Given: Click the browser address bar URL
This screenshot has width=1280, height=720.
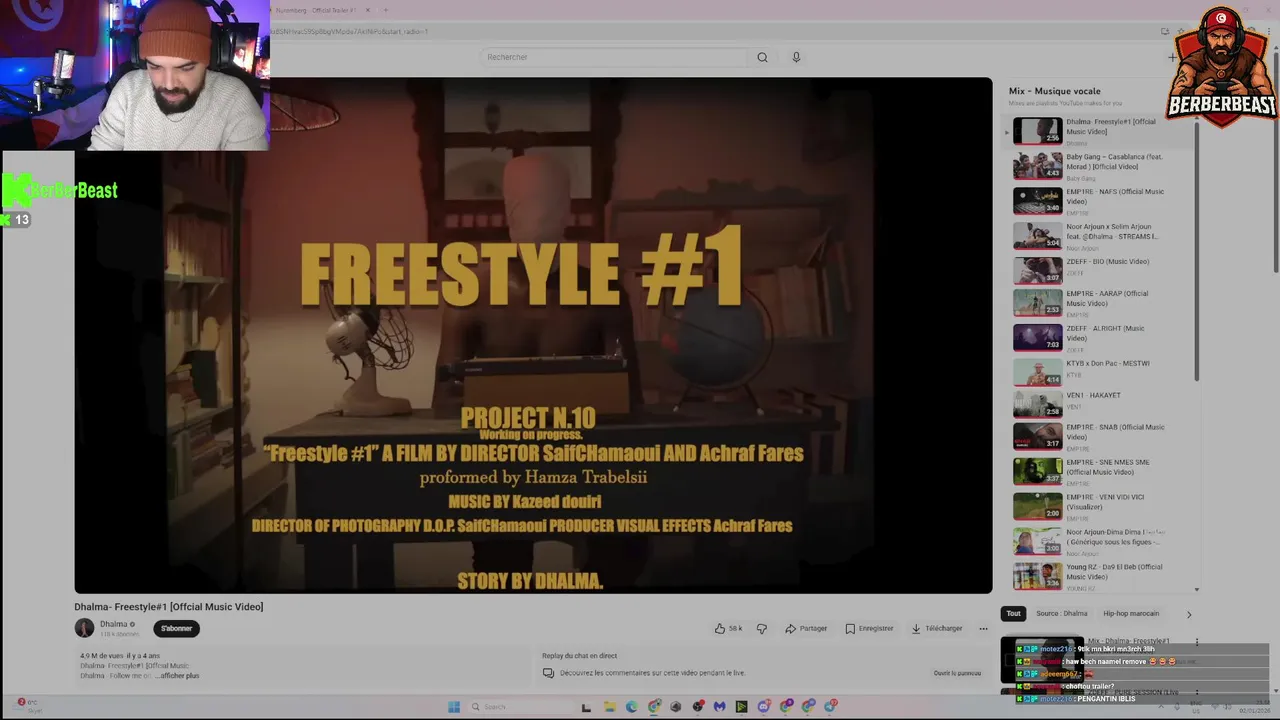Looking at the screenshot, I should [349, 32].
